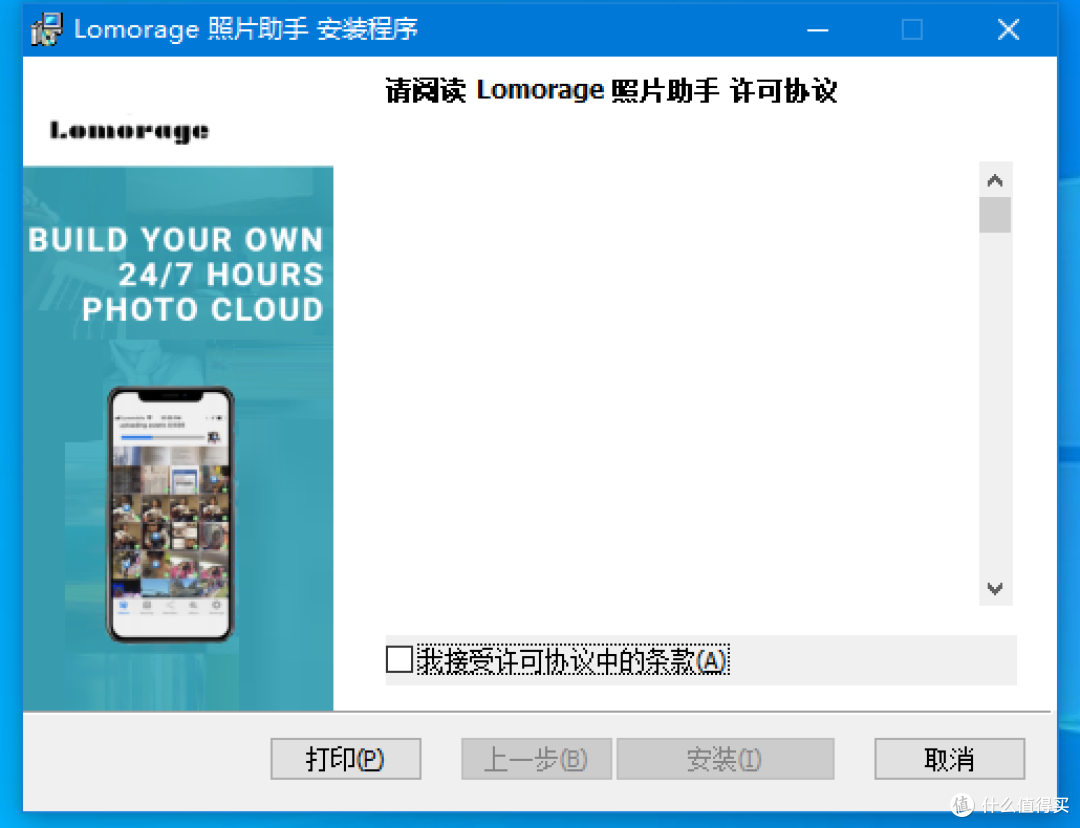Click the scrollbar up arrow icon

[995, 179]
